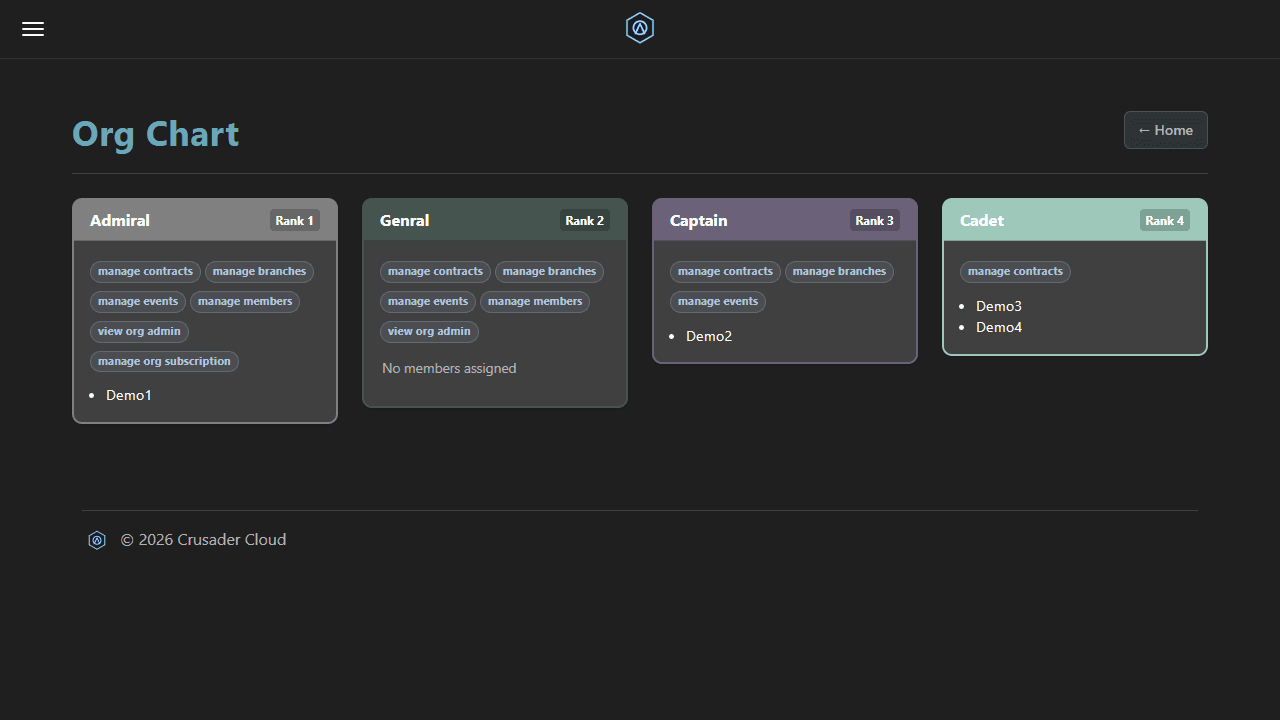This screenshot has width=1280, height=720.
Task: Click the Org Chart page title
Action: 155,133
